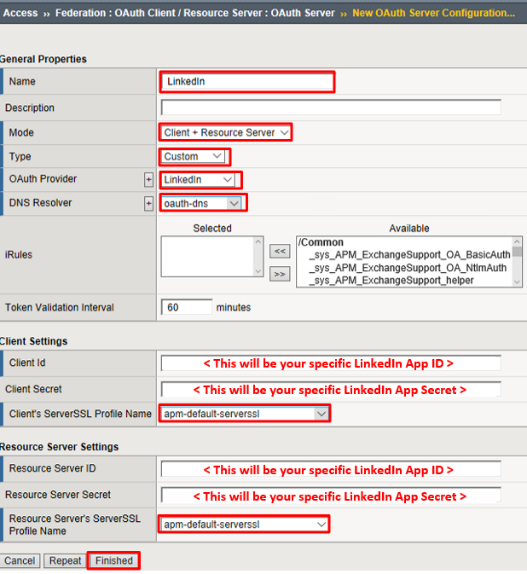Click the Client Id input field
Viewport: 527px width, 574px height.
[331, 363]
